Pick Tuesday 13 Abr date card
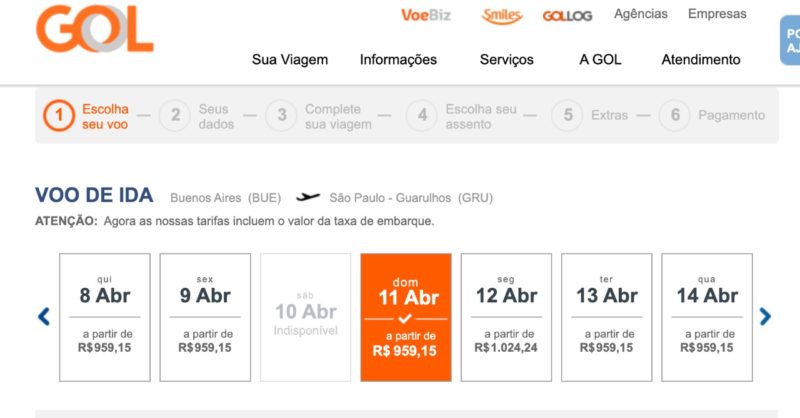The height and width of the screenshot is (418, 800). pos(606,317)
